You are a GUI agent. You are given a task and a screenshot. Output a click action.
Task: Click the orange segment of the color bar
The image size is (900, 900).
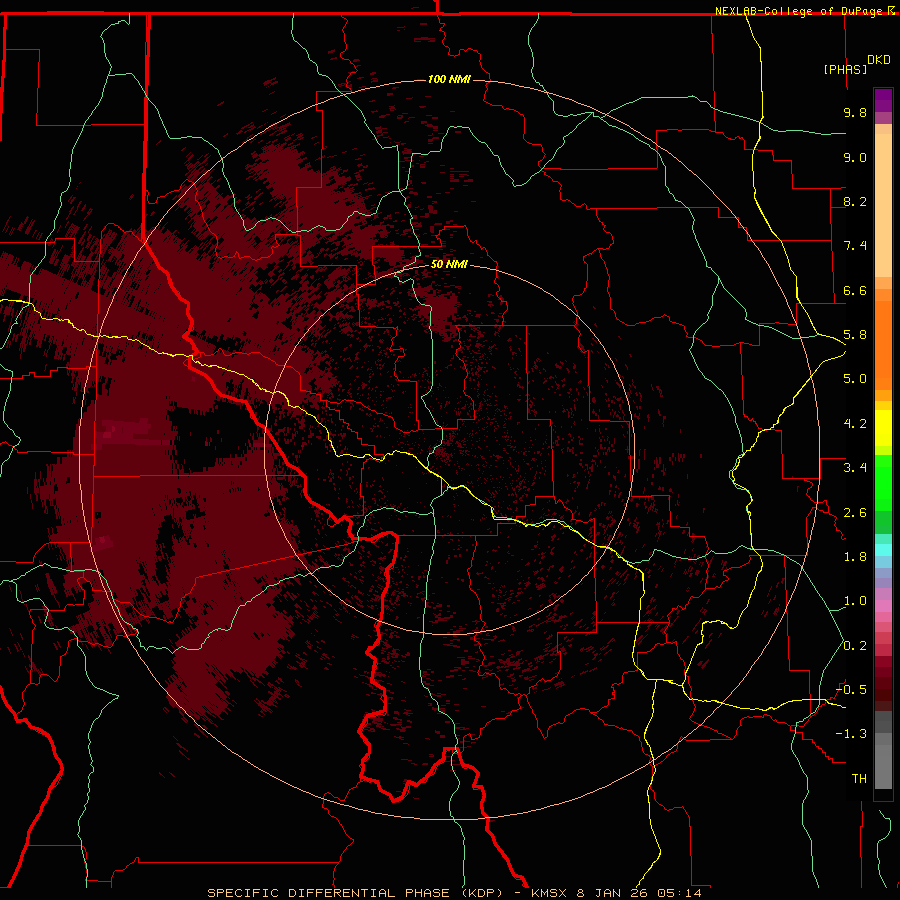[x=883, y=346]
